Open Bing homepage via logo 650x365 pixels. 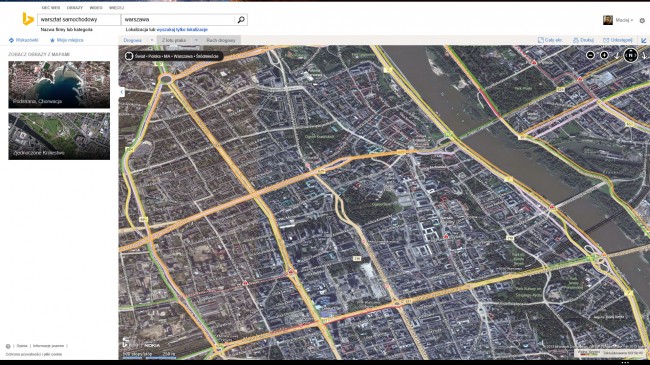click(27, 19)
